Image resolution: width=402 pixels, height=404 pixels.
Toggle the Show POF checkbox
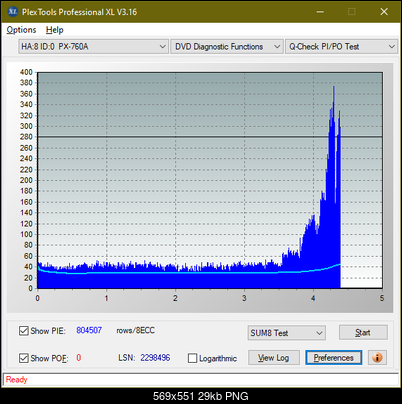pos(24,358)
